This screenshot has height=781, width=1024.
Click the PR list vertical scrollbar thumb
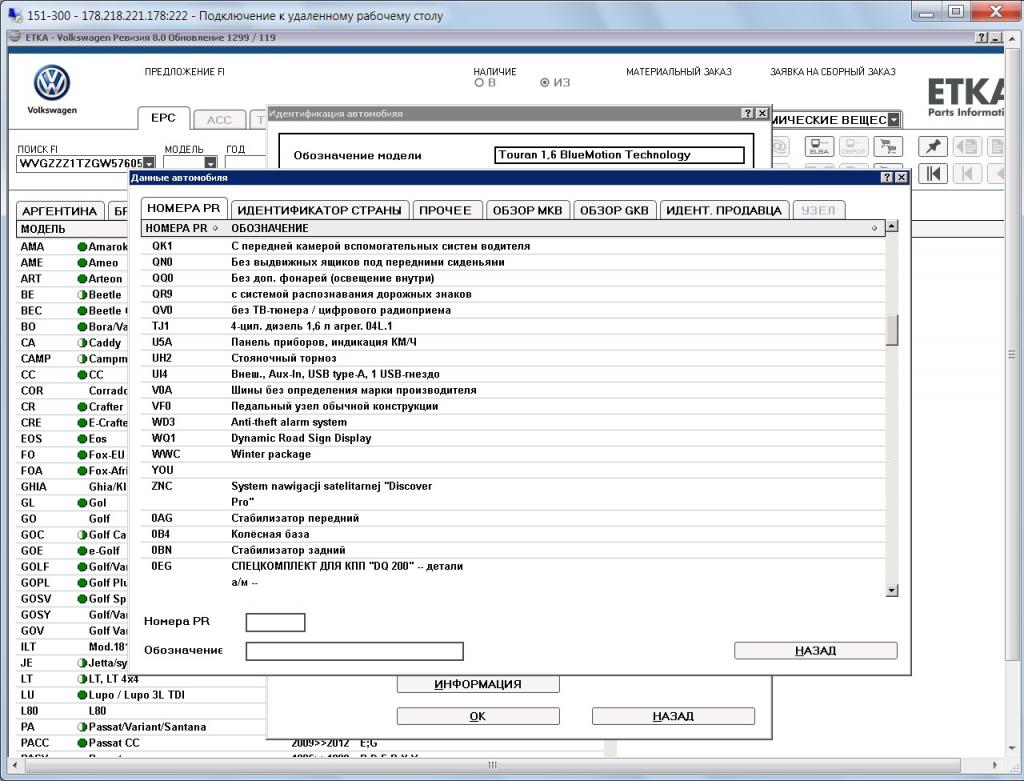pos(891,330)
